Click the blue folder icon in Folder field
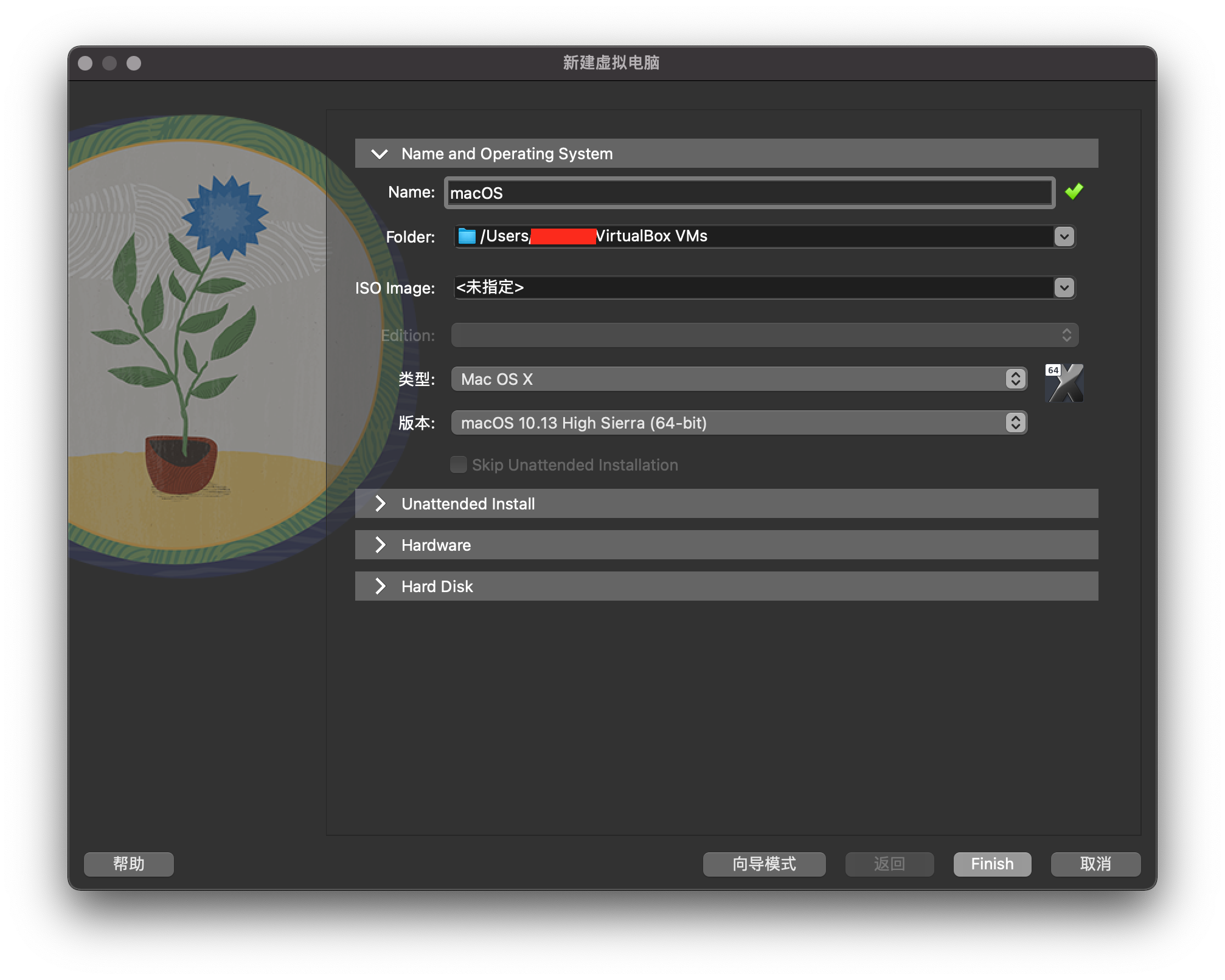1225x980 pixels. [467, 236]
